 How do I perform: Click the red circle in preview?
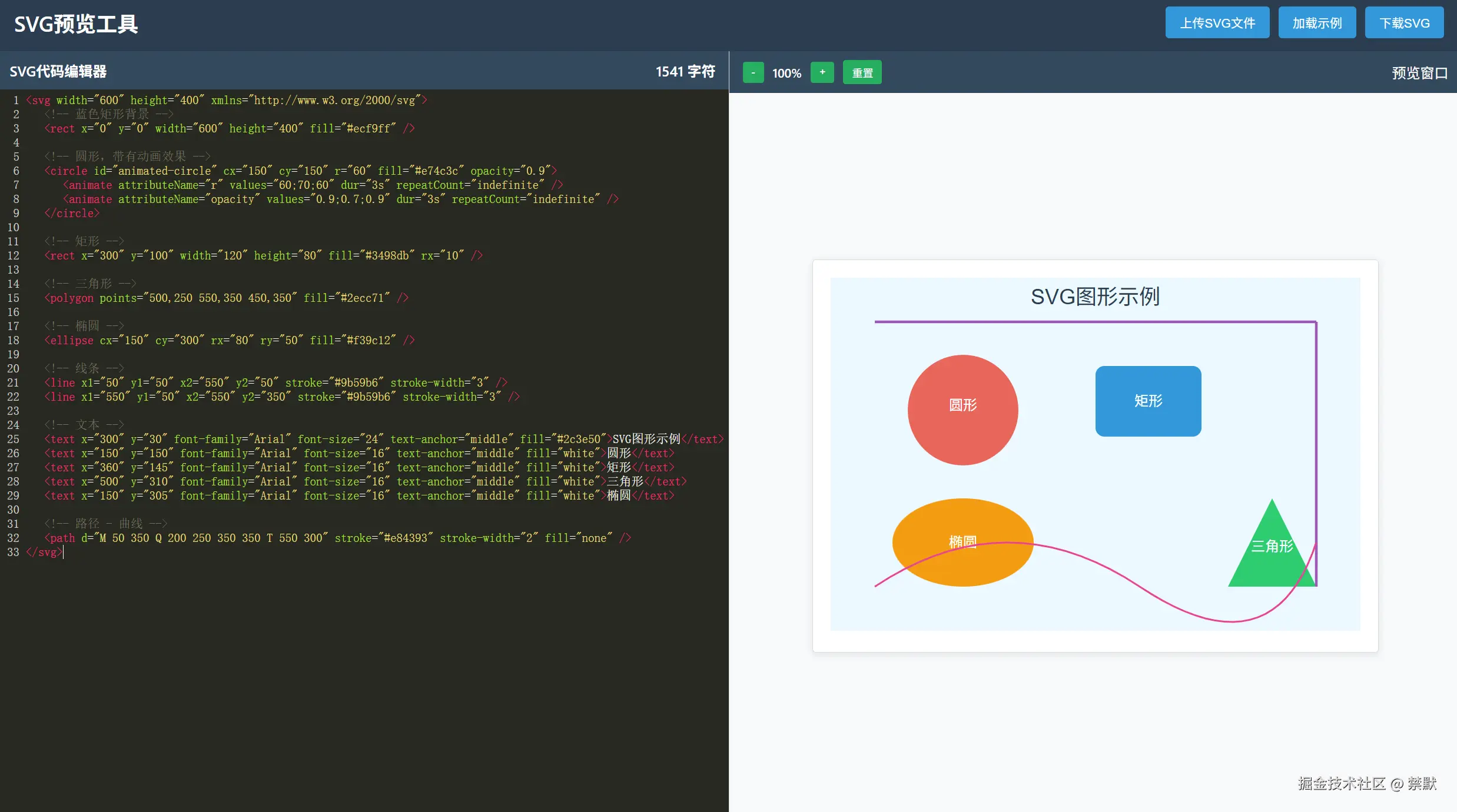coord(963,435)
